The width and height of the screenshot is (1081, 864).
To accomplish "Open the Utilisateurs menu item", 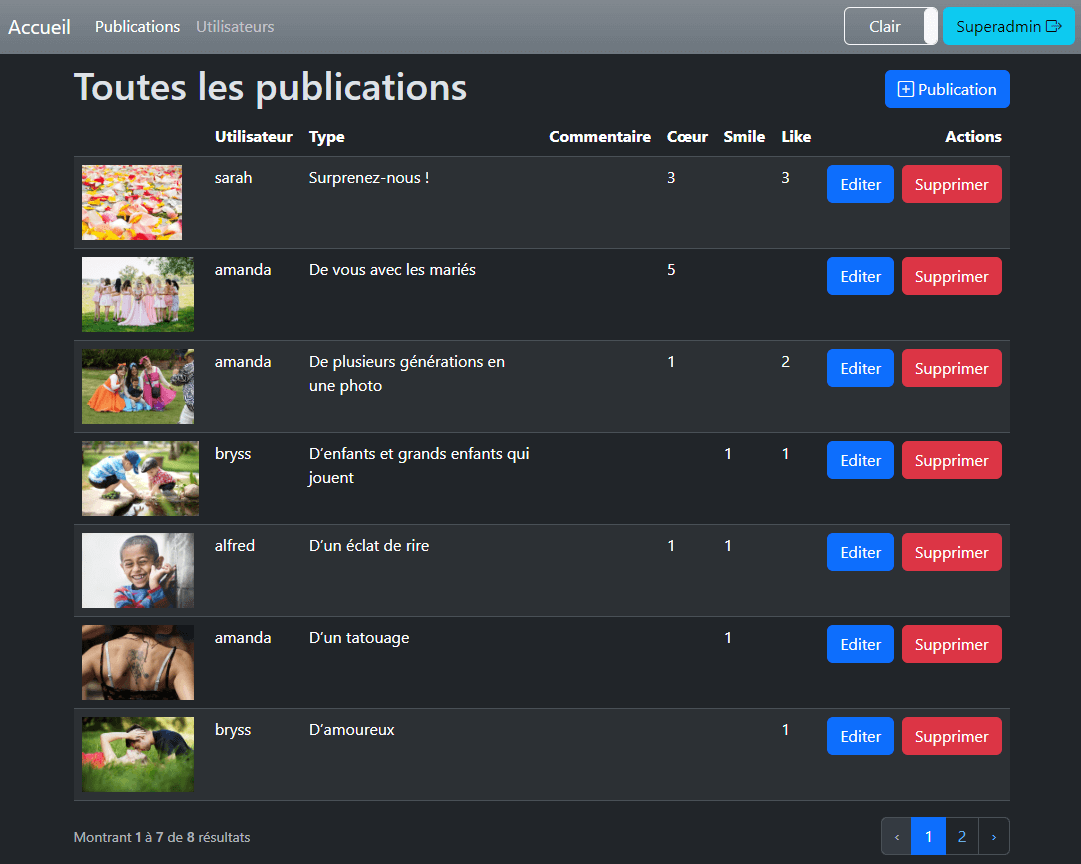I will coord(235,27).
